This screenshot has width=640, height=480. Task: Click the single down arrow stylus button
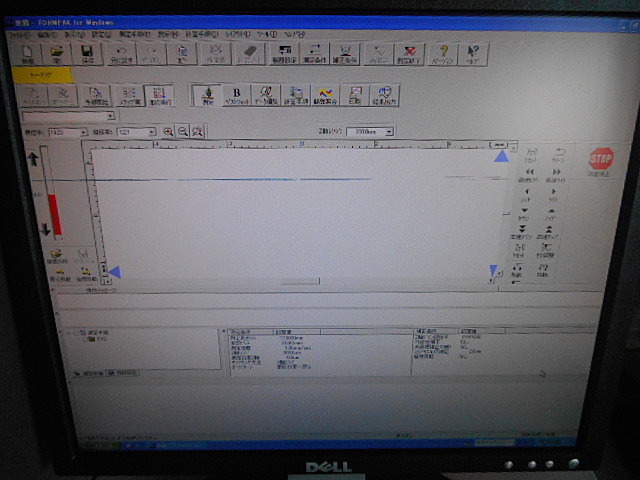[x=524, y=214]
